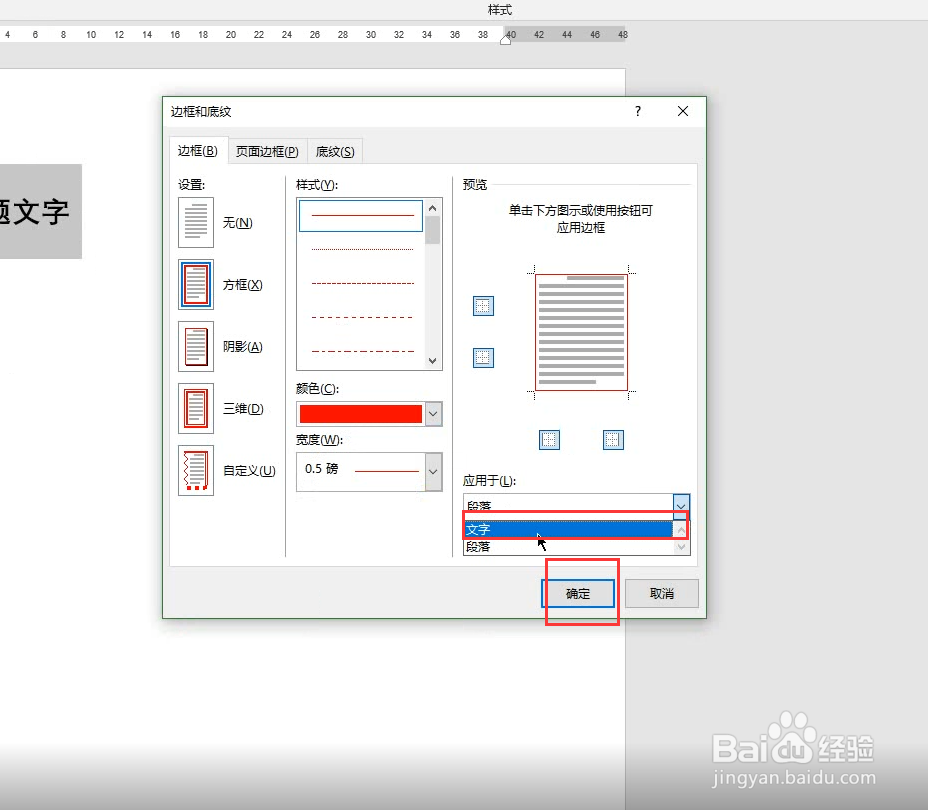Choose the fine dashed line style

[361, 283]
